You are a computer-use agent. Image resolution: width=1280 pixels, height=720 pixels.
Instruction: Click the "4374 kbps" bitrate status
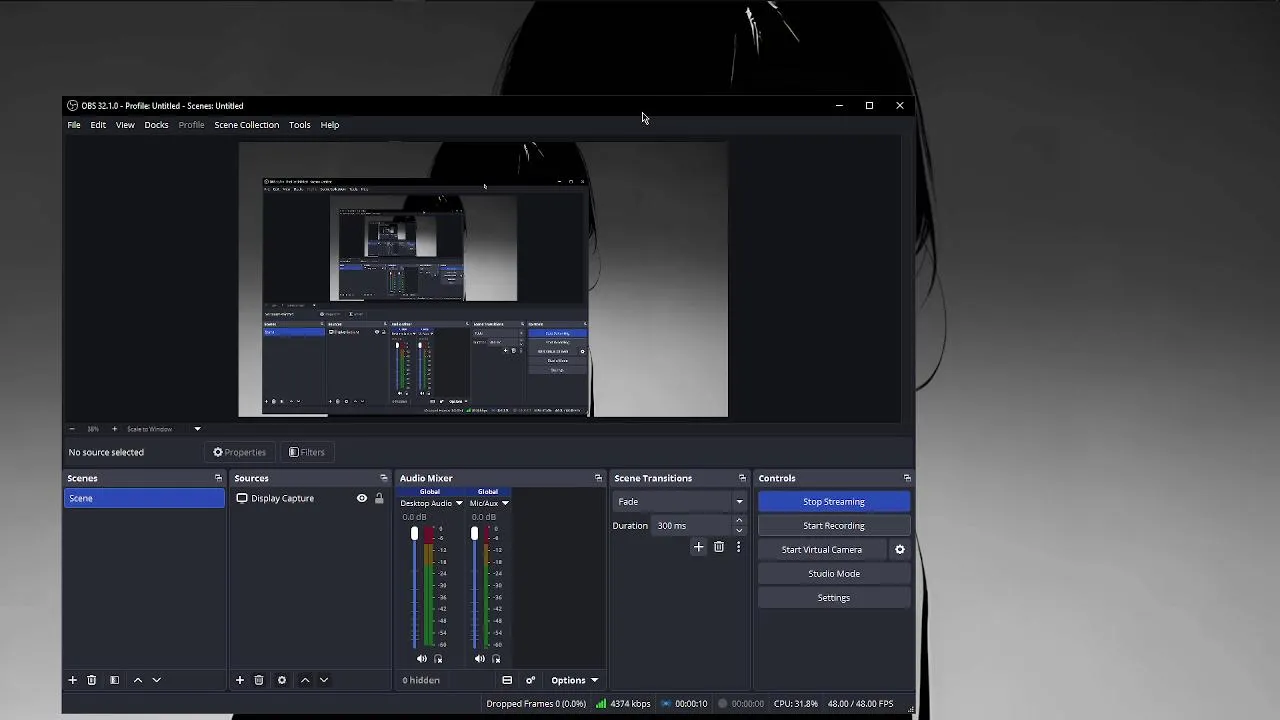[x=630, y=704]
